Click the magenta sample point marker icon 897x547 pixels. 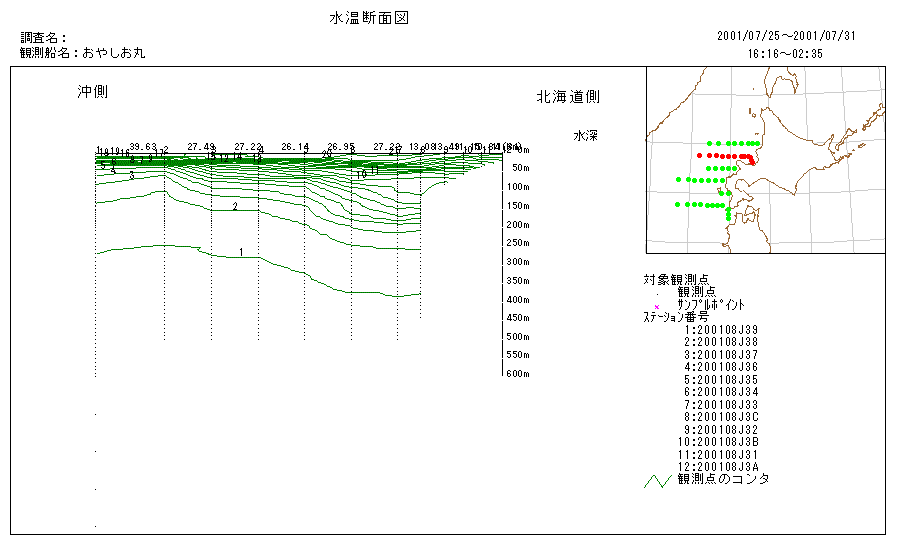coord(656,306)
